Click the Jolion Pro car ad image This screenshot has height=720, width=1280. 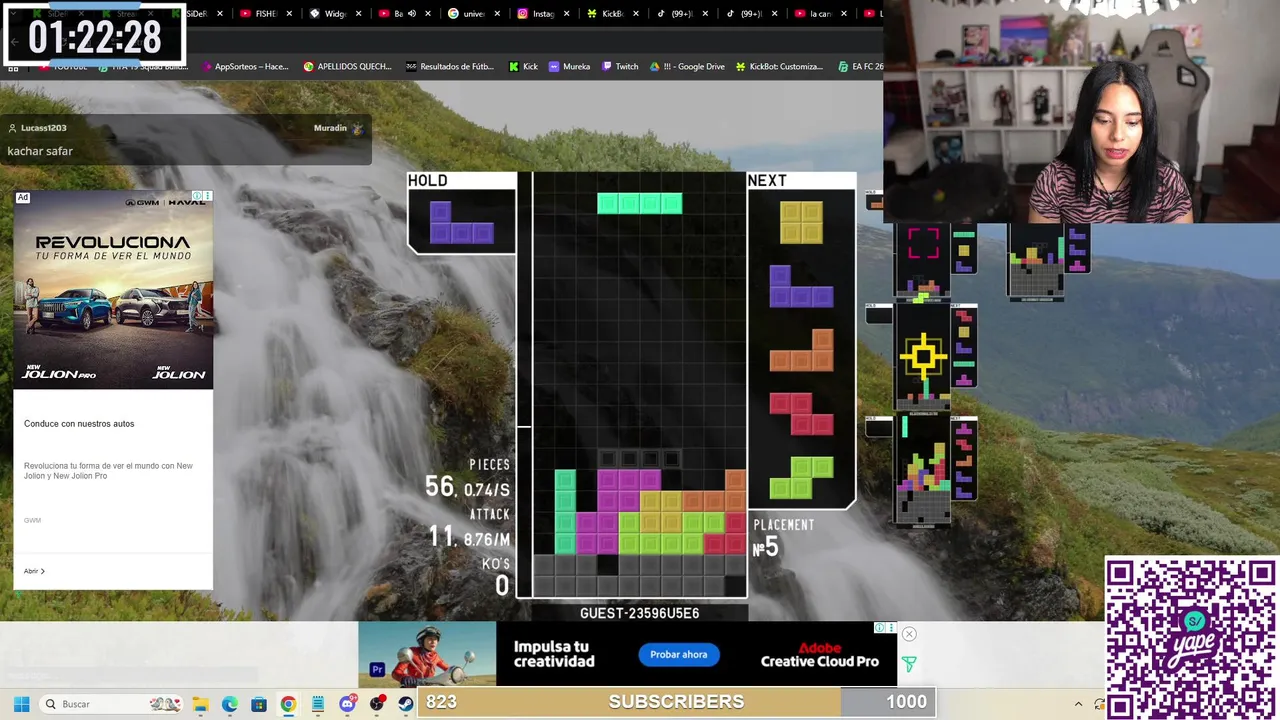[x=113, y=289]
